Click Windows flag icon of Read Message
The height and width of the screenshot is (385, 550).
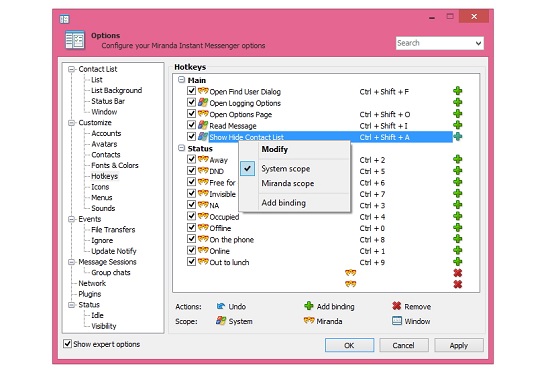pyautogui.click(x=203, y=125)
